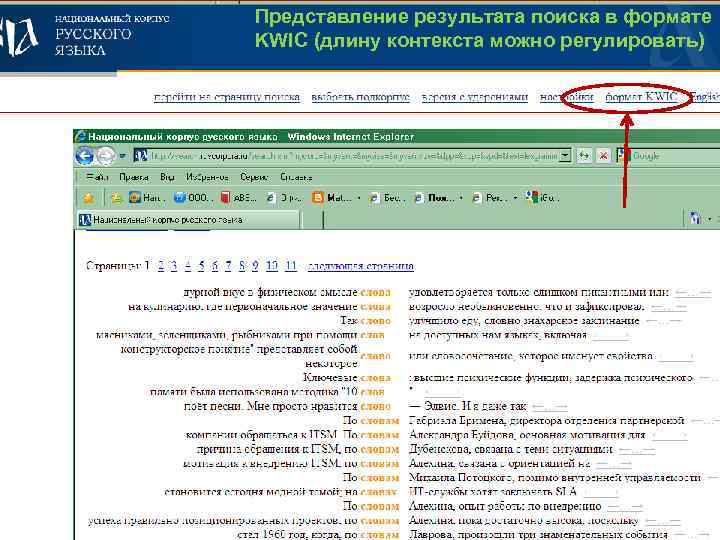The width and height of the screenshot is (720, 540).
Task: Open the Вид menu
Action: [167, 177]
